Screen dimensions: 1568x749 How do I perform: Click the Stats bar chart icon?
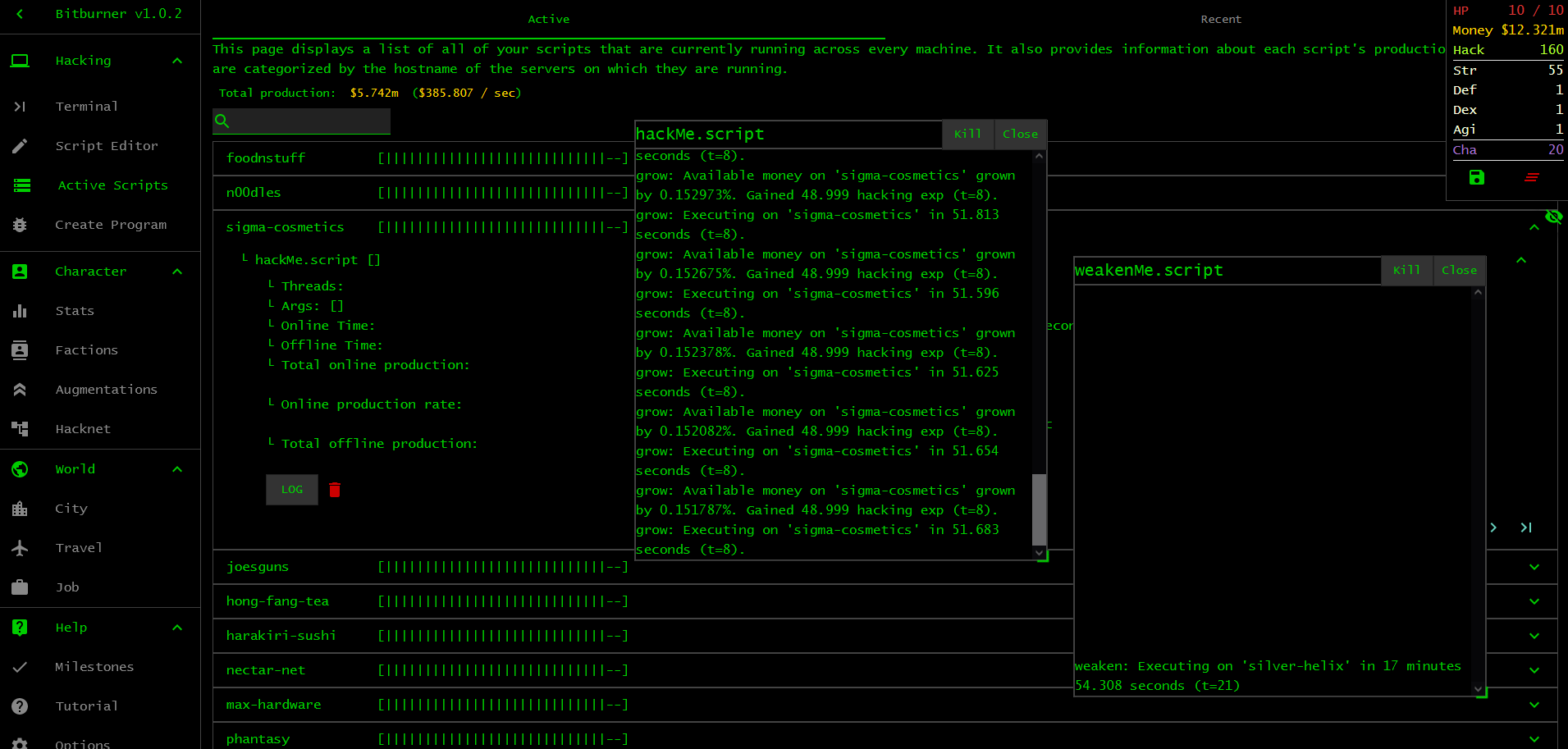(21, 311)
